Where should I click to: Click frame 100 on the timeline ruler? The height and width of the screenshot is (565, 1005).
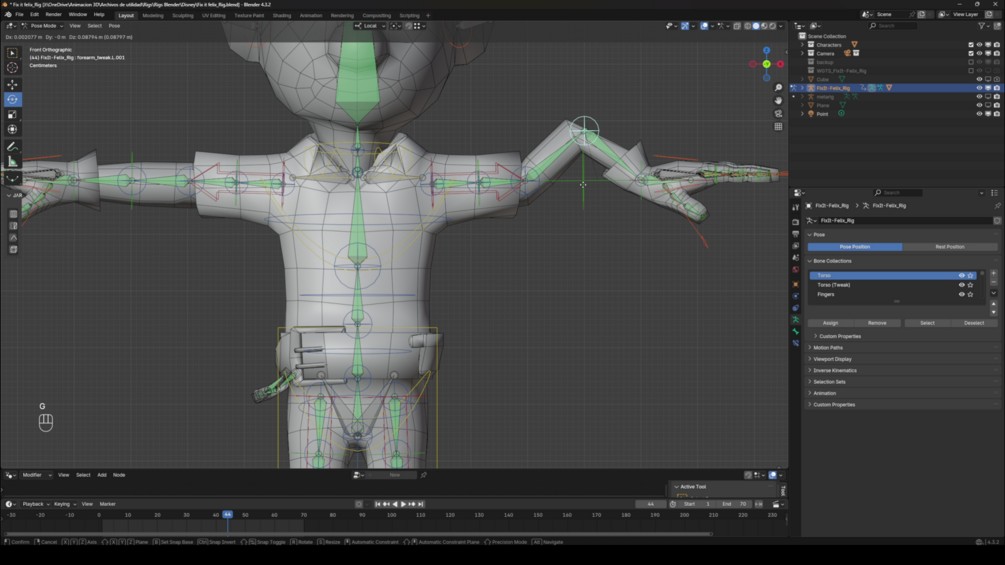click(x=391, y=515)
